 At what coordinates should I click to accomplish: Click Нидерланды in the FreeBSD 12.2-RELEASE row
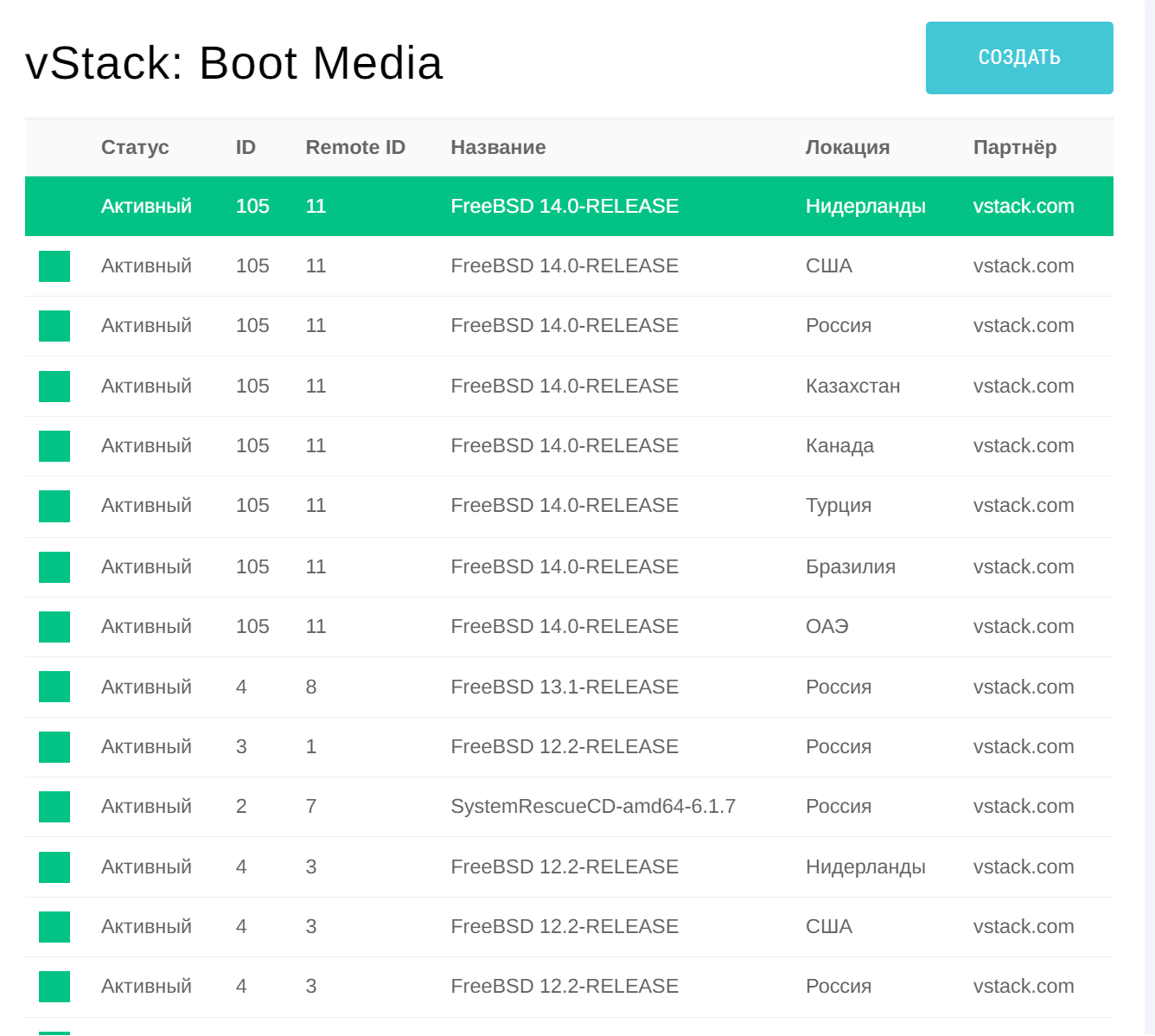pos(865,867)
